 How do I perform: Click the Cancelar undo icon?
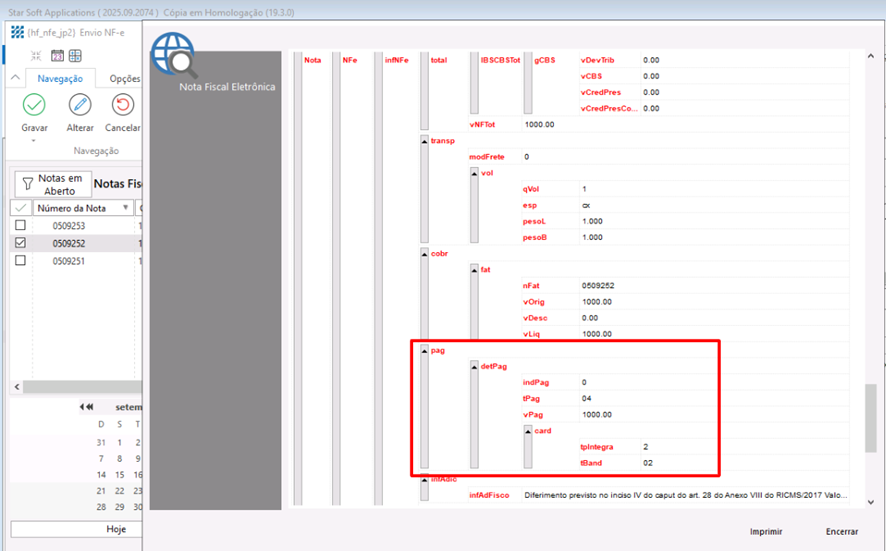(x=123, y=105)
